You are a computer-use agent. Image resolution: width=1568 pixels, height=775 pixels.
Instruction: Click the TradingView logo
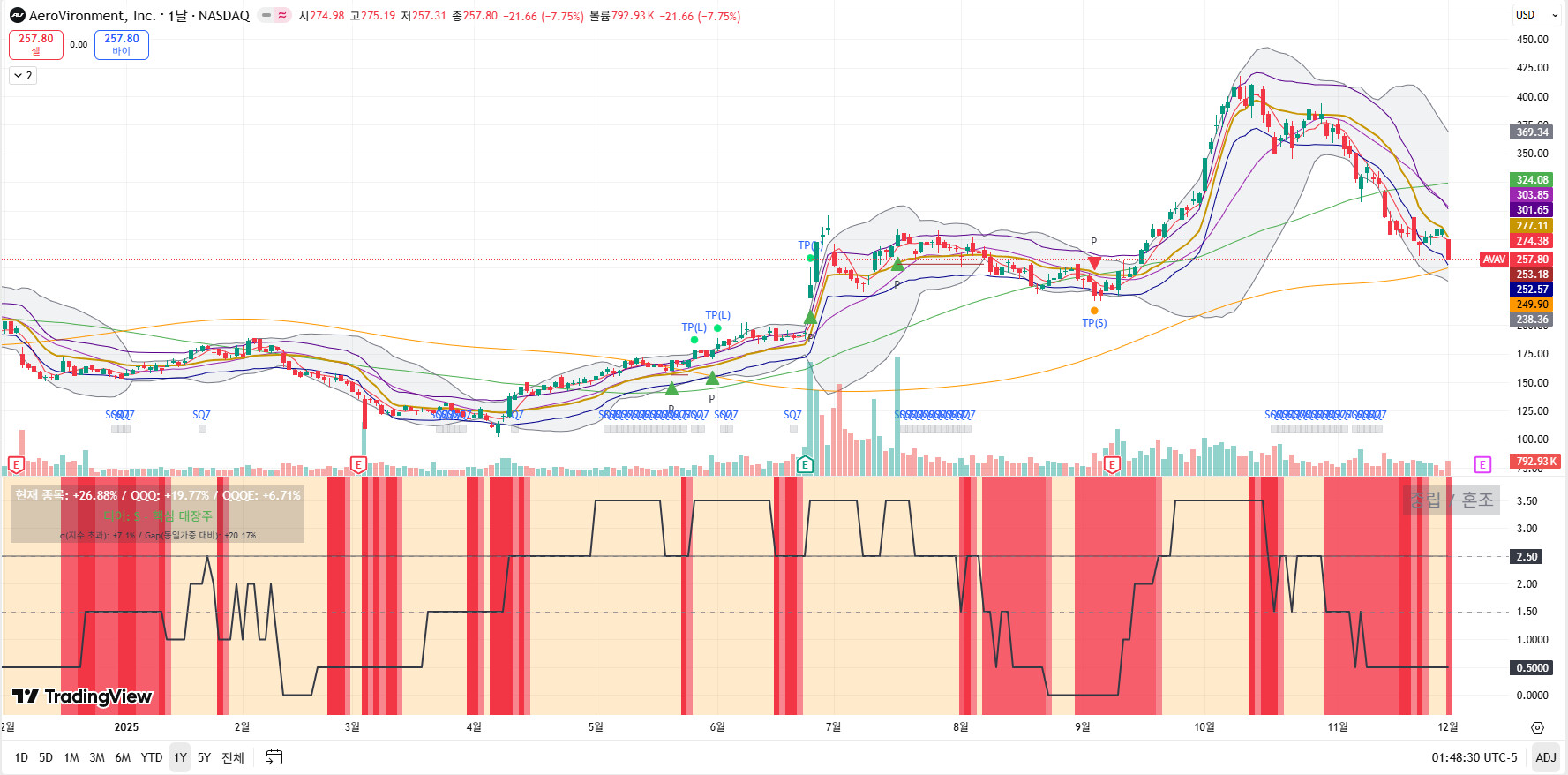tap(82, 696)
